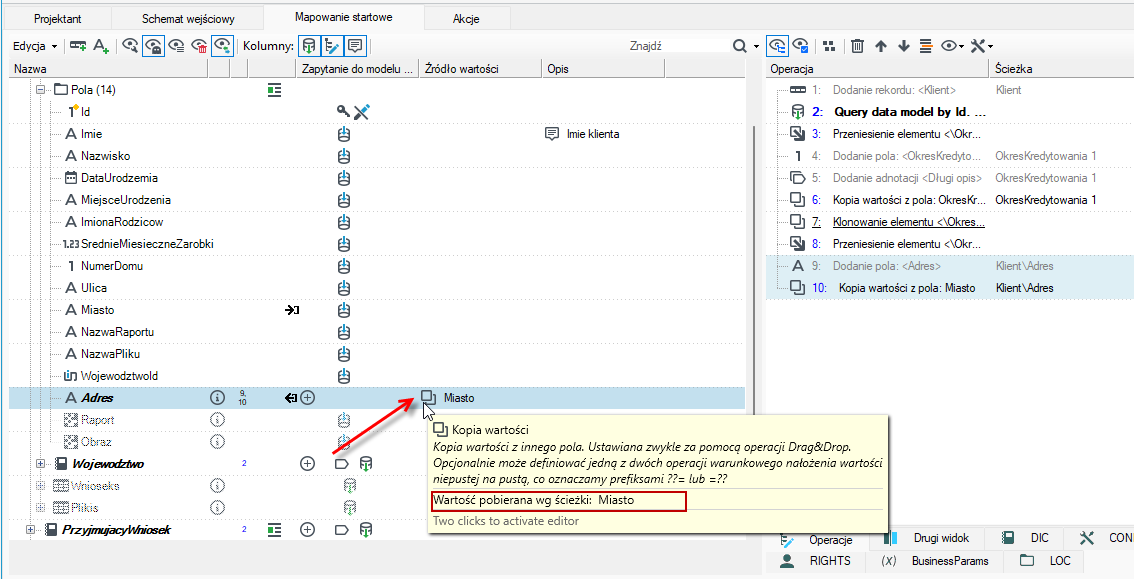Collapse the Pola (14) folder

pos(40,90)
